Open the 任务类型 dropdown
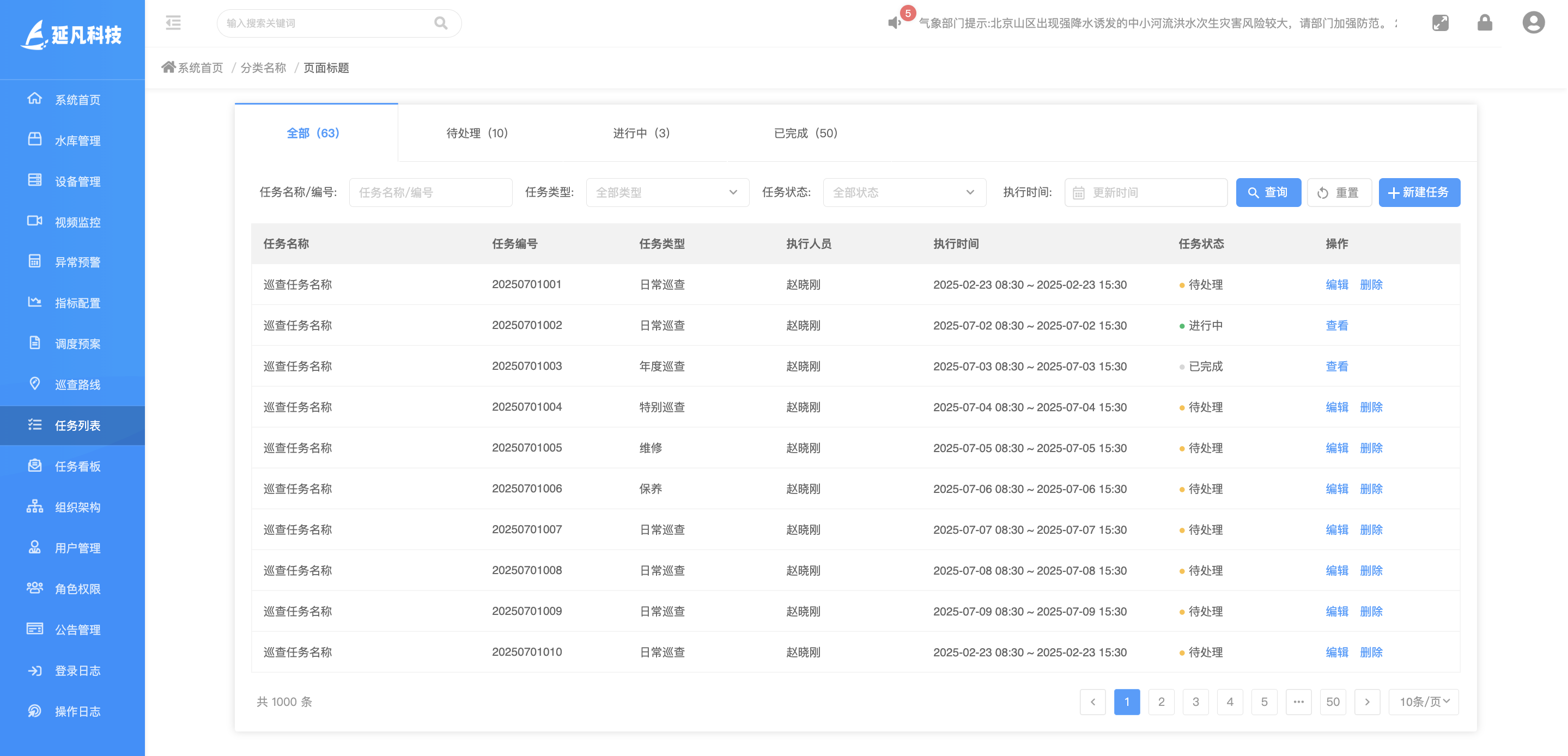1568x756 pixels. coord(667,192)
